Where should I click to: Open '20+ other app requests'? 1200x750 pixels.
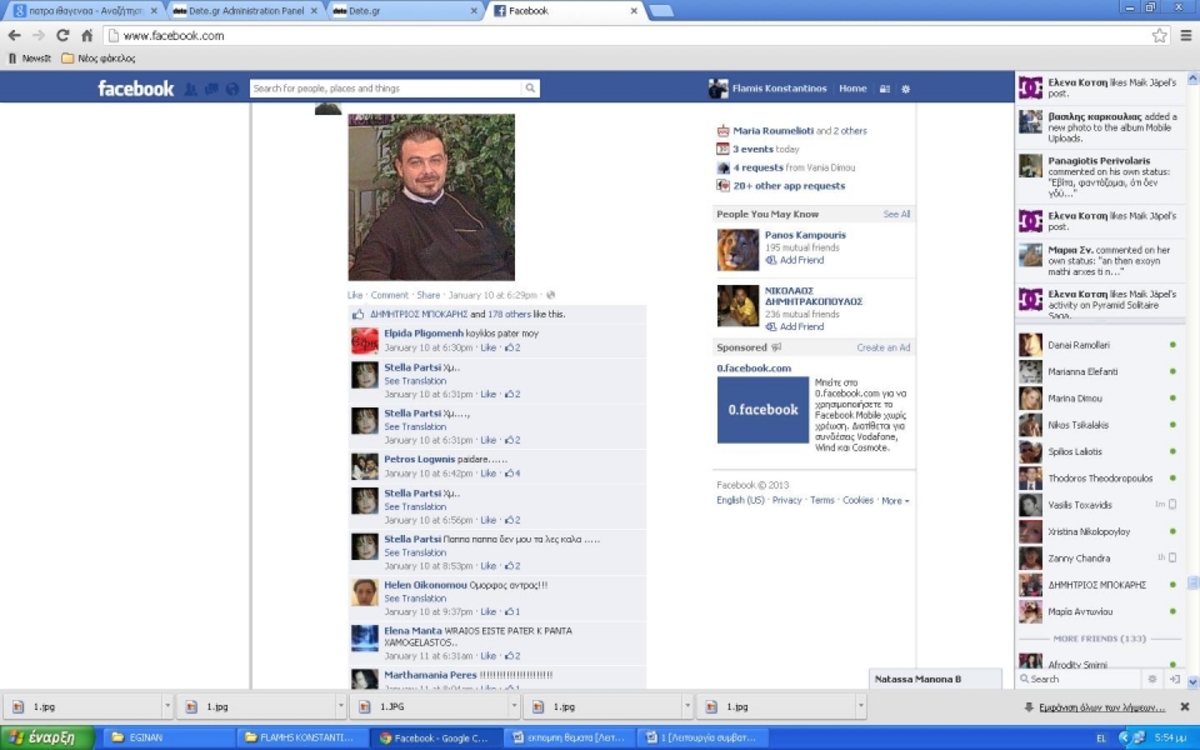[x=789, y=186]
